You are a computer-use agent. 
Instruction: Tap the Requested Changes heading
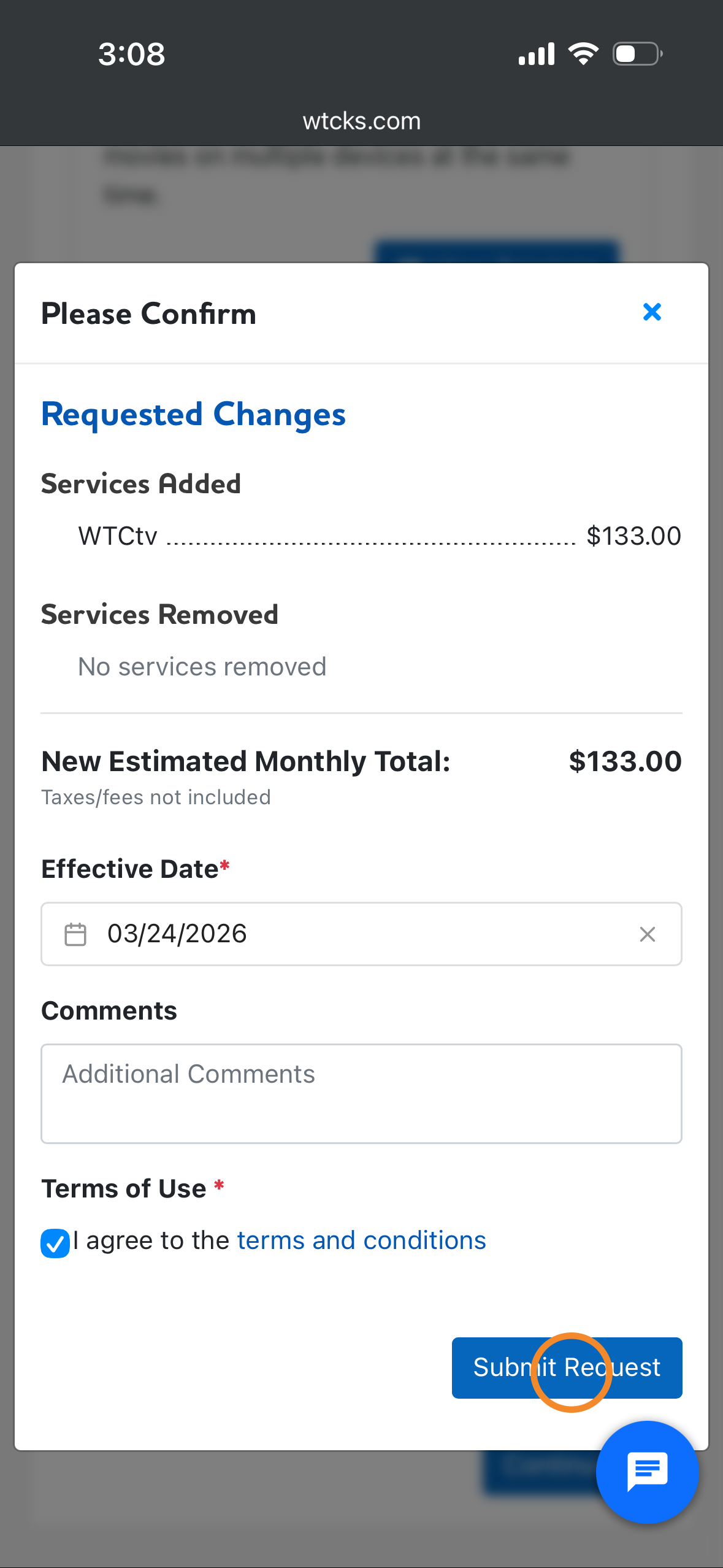pyautogui.click(x=193, y=415)
